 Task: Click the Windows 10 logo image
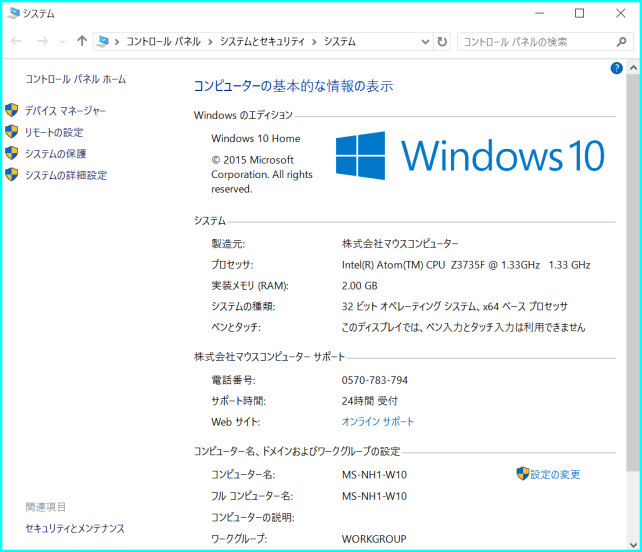point(470,156)
